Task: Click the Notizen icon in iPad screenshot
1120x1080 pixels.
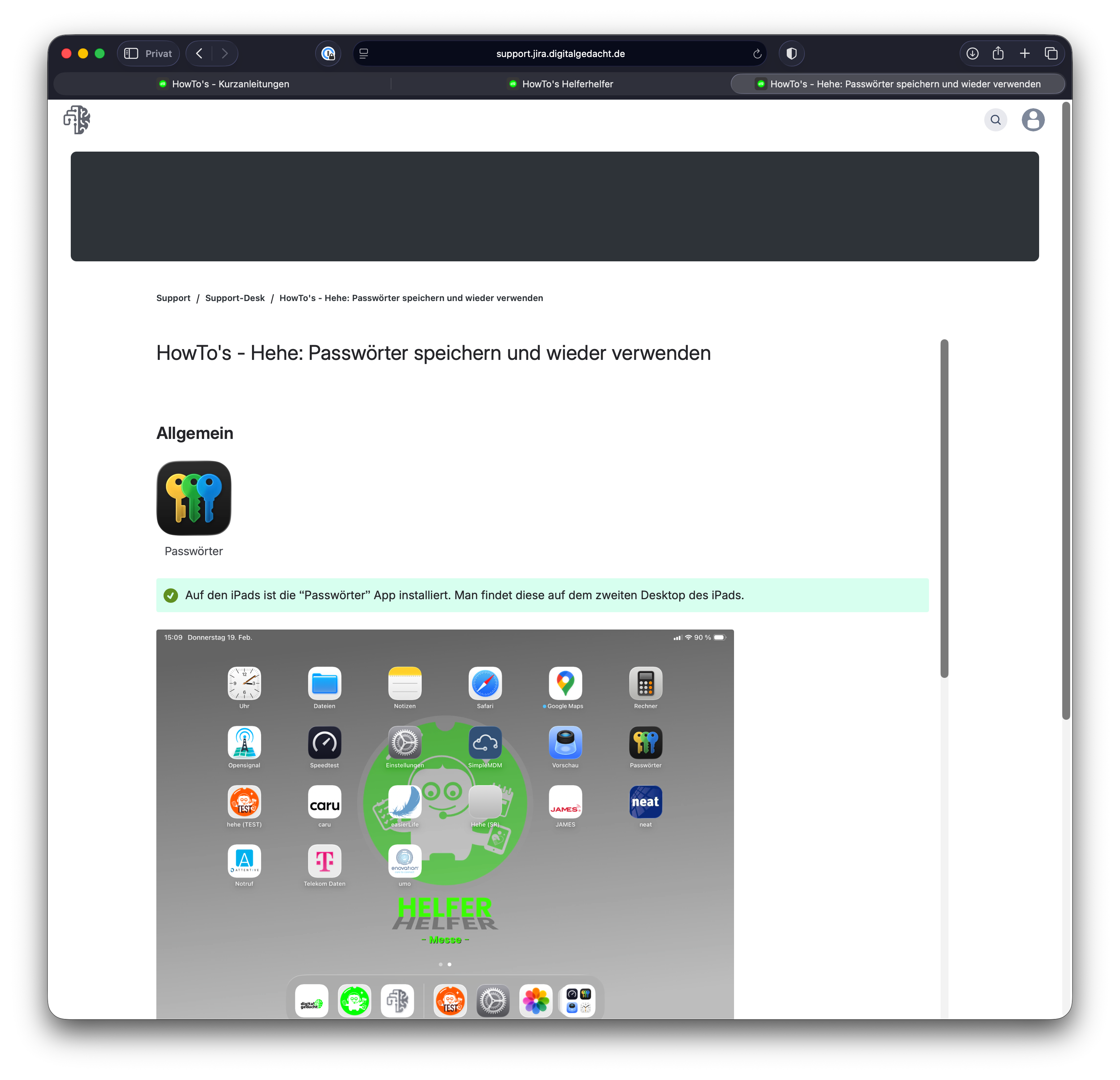Action: coord(405,683)
